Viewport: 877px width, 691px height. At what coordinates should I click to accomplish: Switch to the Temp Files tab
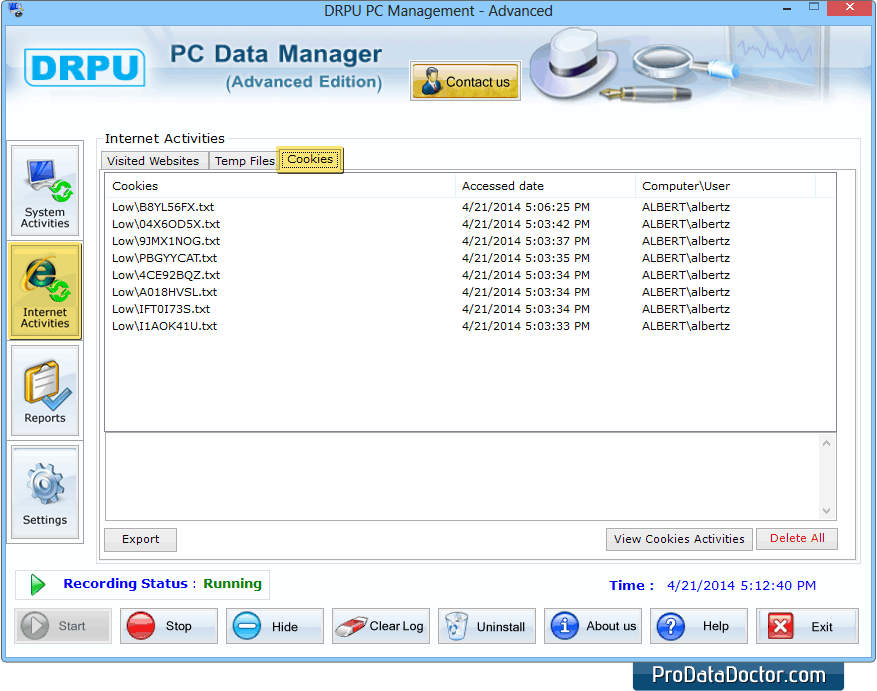(244, 161)
